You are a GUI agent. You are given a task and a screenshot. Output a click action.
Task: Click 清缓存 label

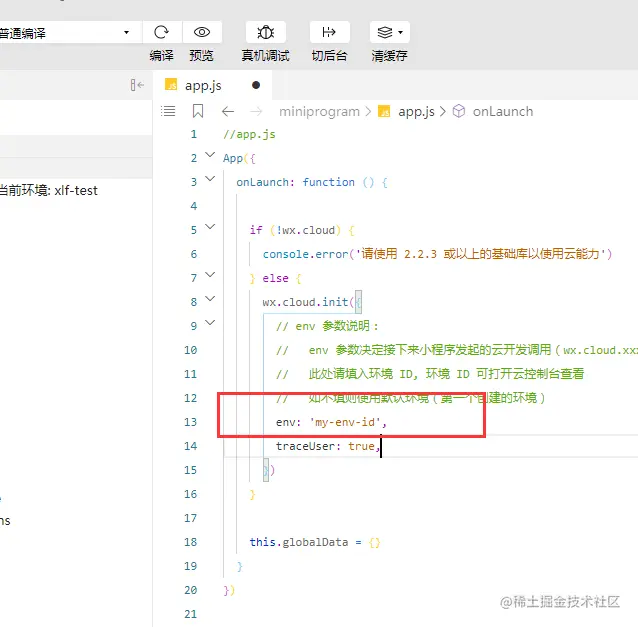[x=389, y=55]
